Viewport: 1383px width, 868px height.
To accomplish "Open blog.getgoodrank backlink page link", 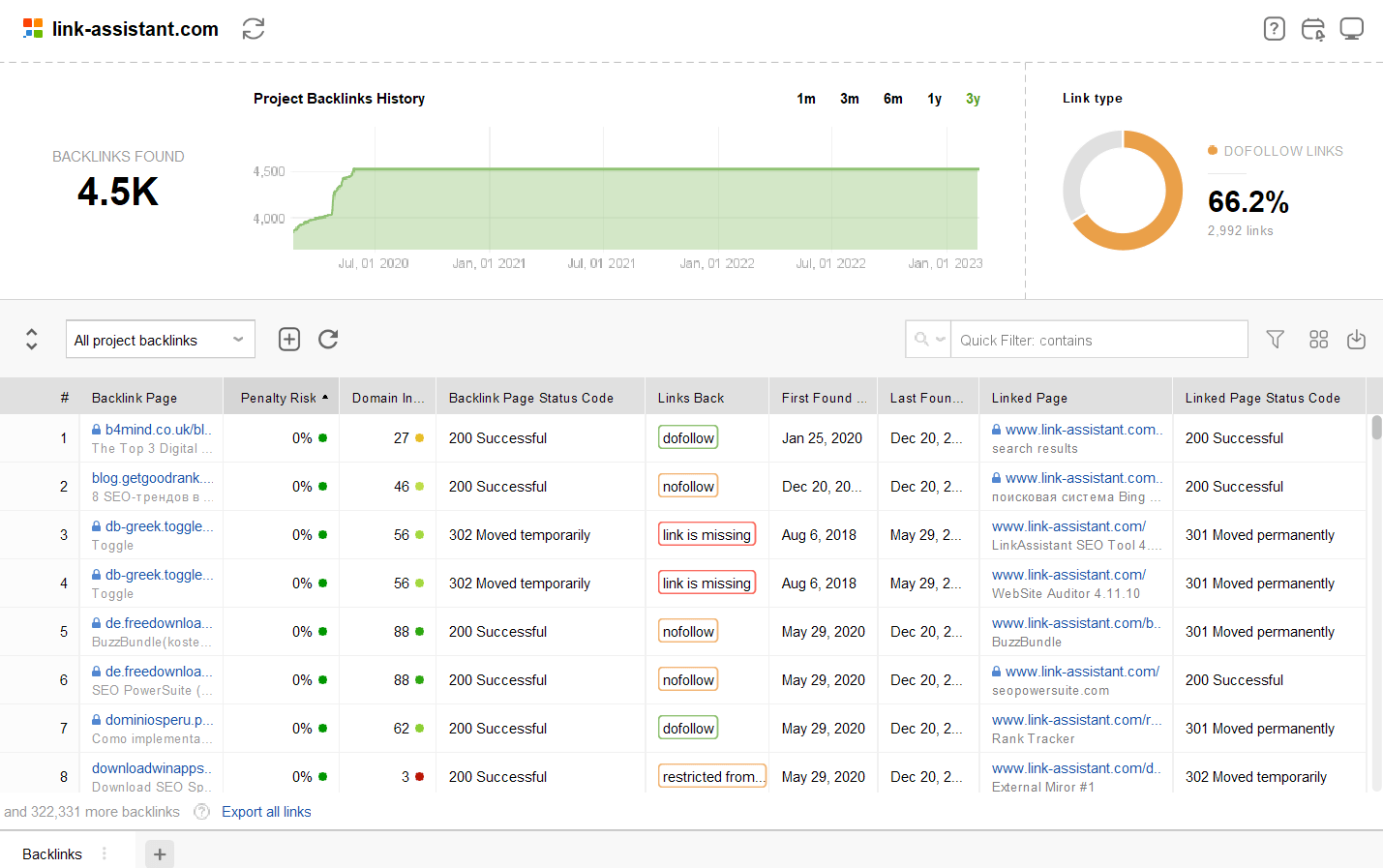I will click(x=152, y=478).
